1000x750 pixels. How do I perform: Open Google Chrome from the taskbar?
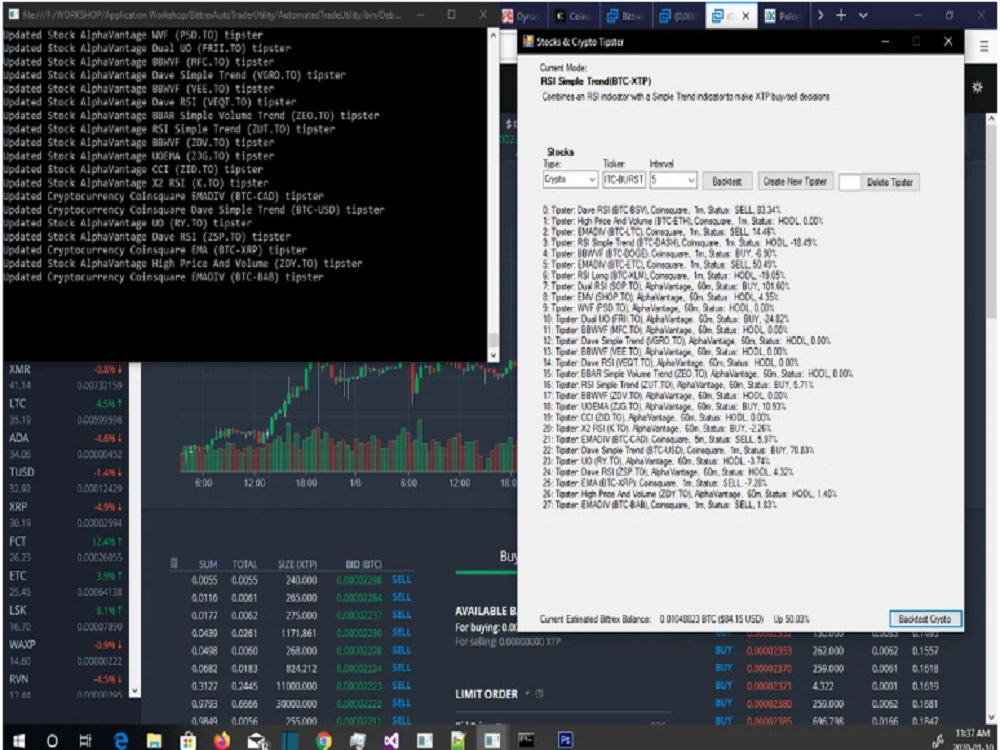tap(323, 740)
